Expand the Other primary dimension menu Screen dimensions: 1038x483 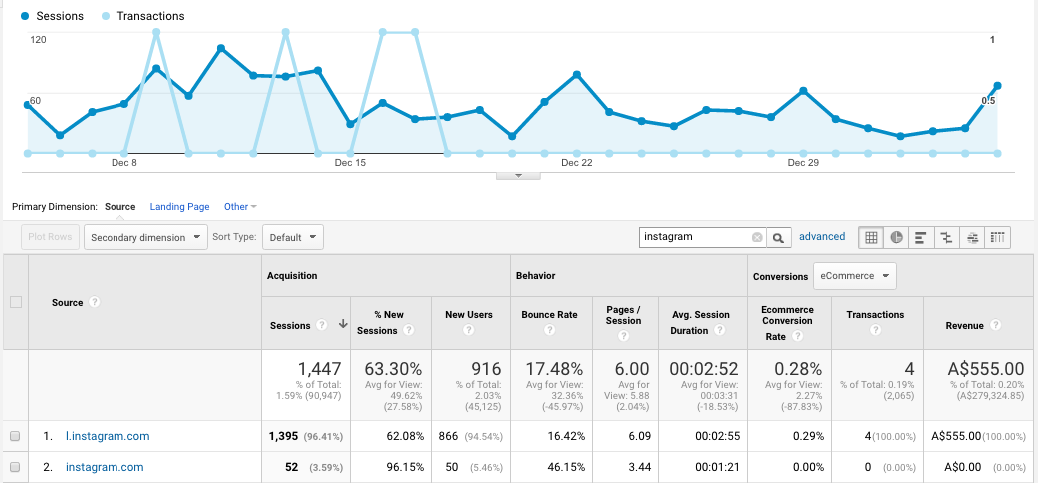click(240, 206)
